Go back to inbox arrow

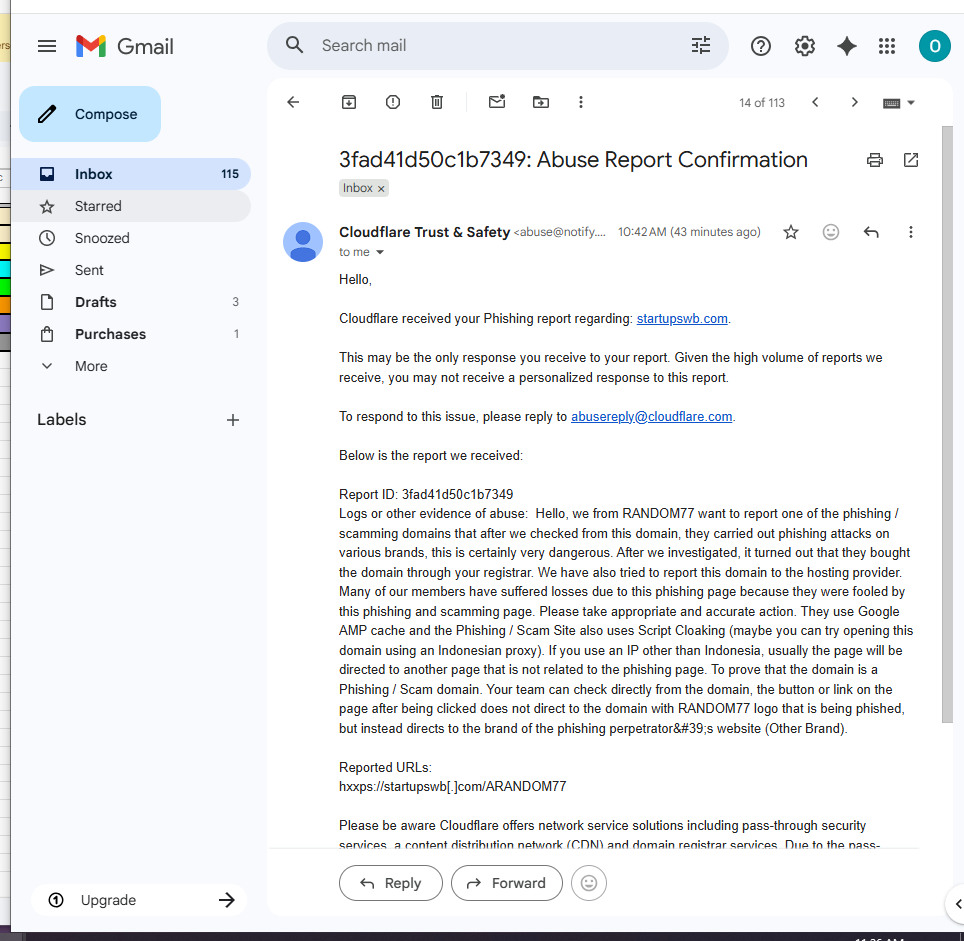(293, 102)
